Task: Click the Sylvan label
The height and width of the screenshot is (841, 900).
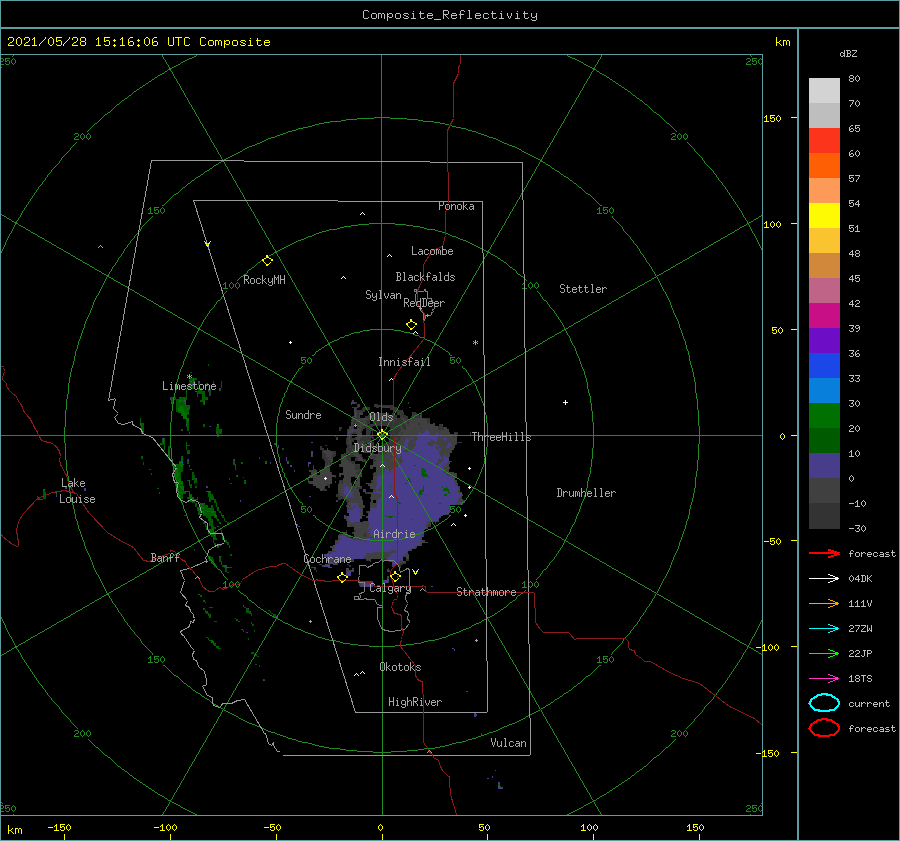Action: coord(383,295)
